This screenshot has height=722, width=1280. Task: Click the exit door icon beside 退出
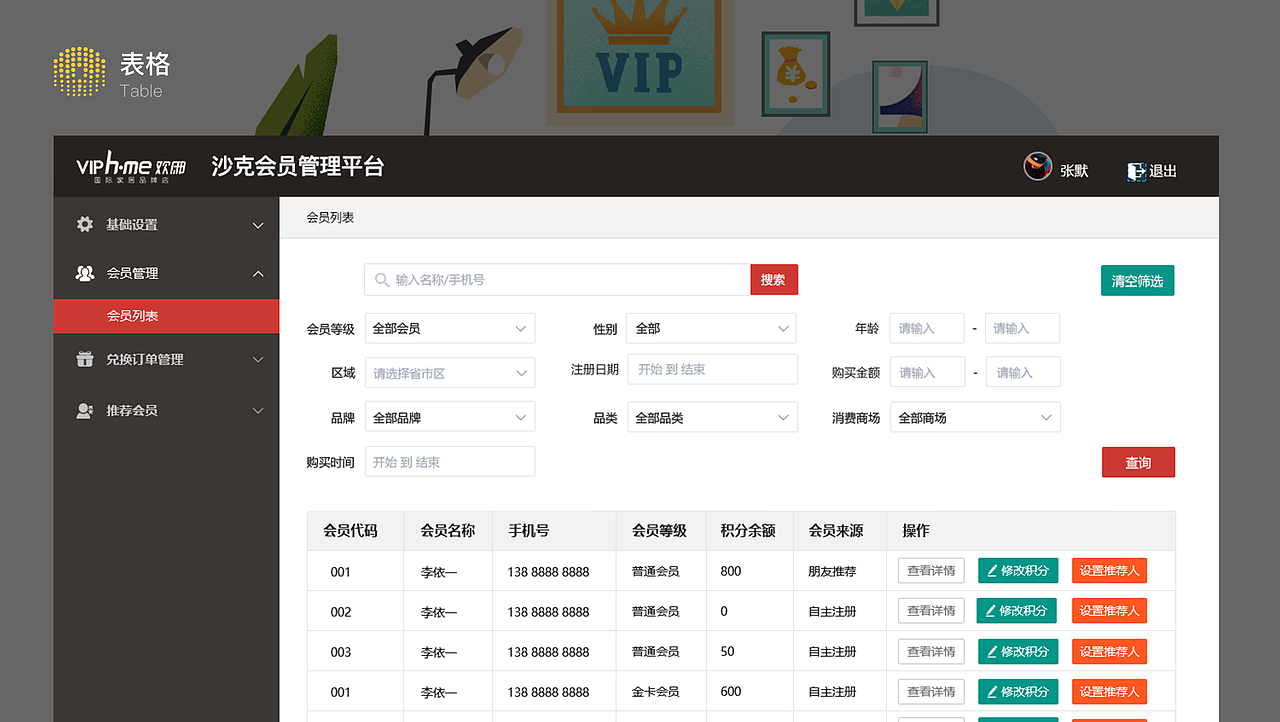[x=1136, y=171]
